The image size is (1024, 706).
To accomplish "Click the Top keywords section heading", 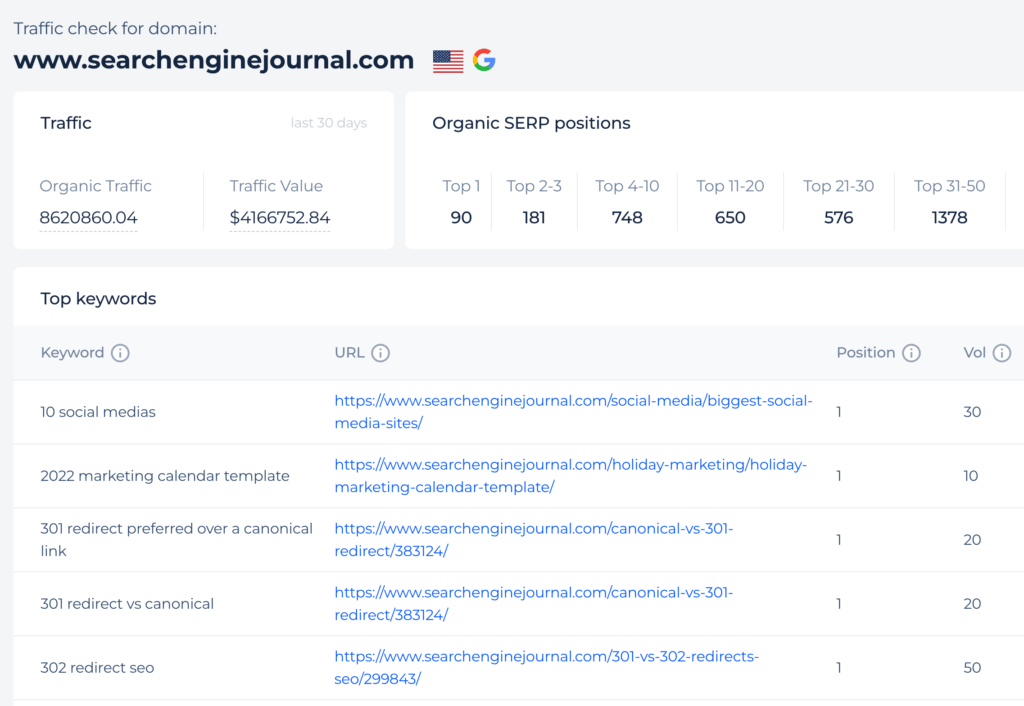I will (x=97, y=298).
